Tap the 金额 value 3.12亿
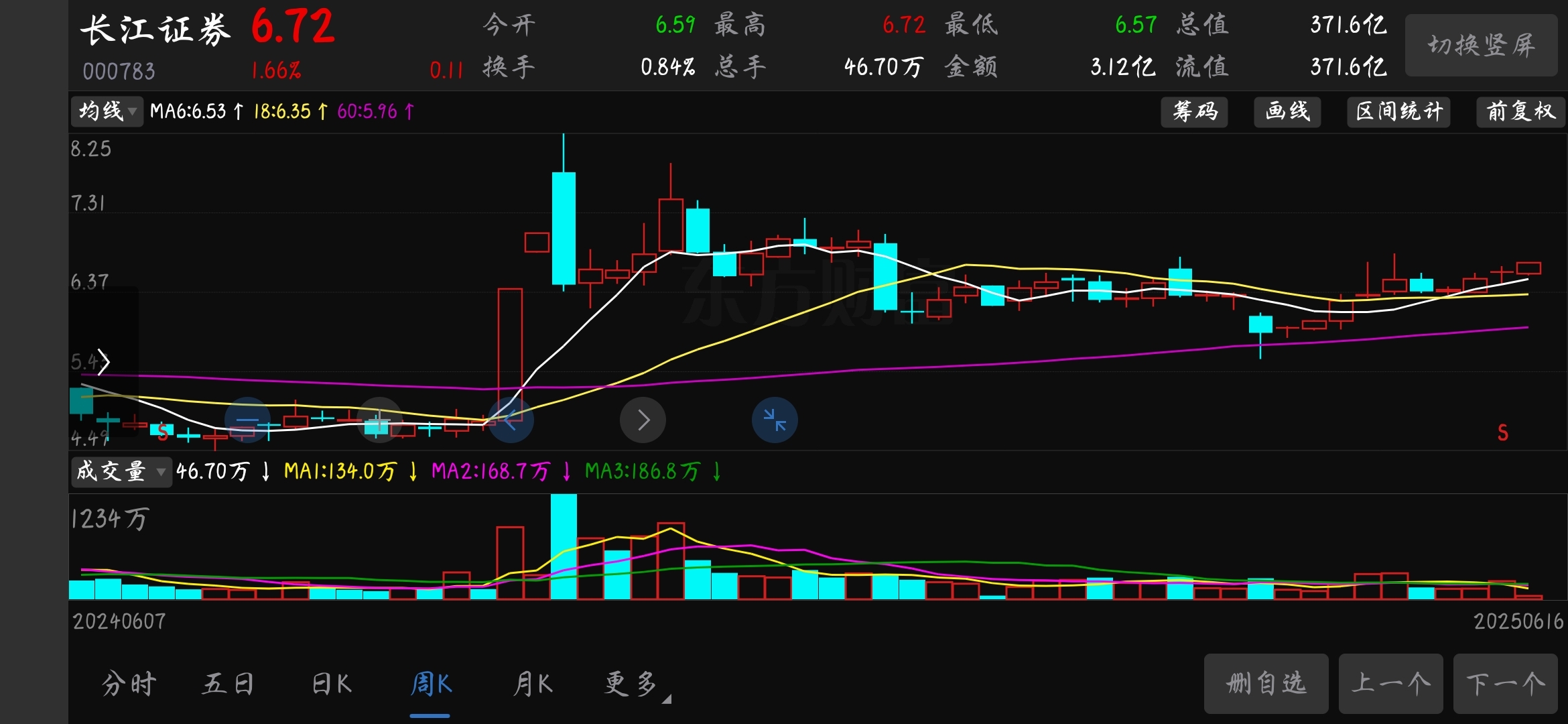This screenshot has width=1568, height=724. [x=1123, y=67]
